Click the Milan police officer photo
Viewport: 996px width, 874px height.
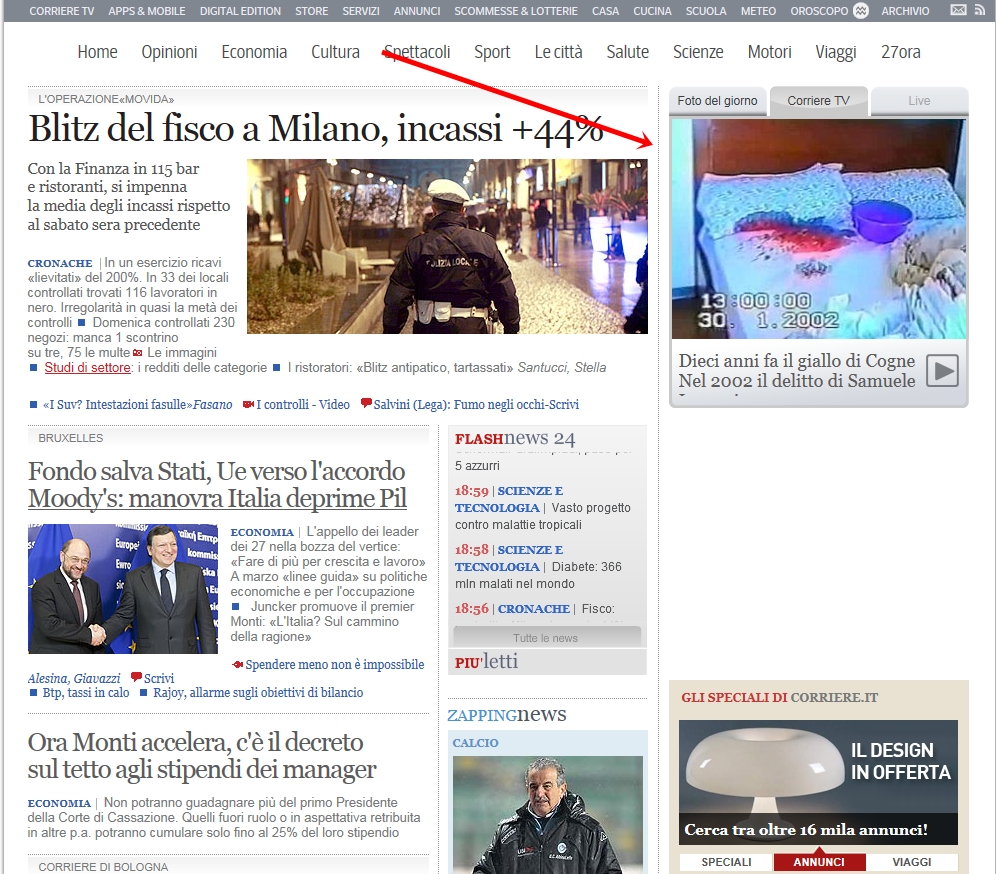447,246
